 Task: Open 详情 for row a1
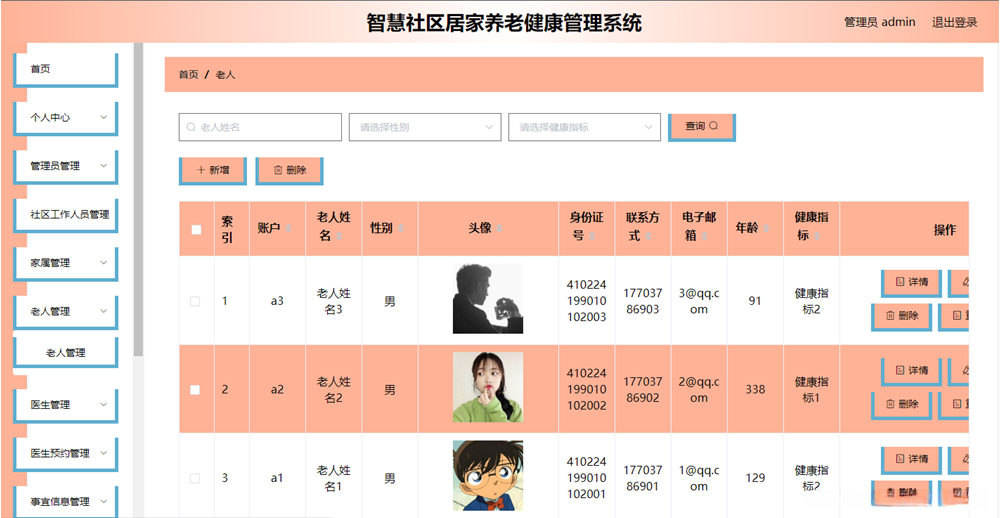pos(911,459)
